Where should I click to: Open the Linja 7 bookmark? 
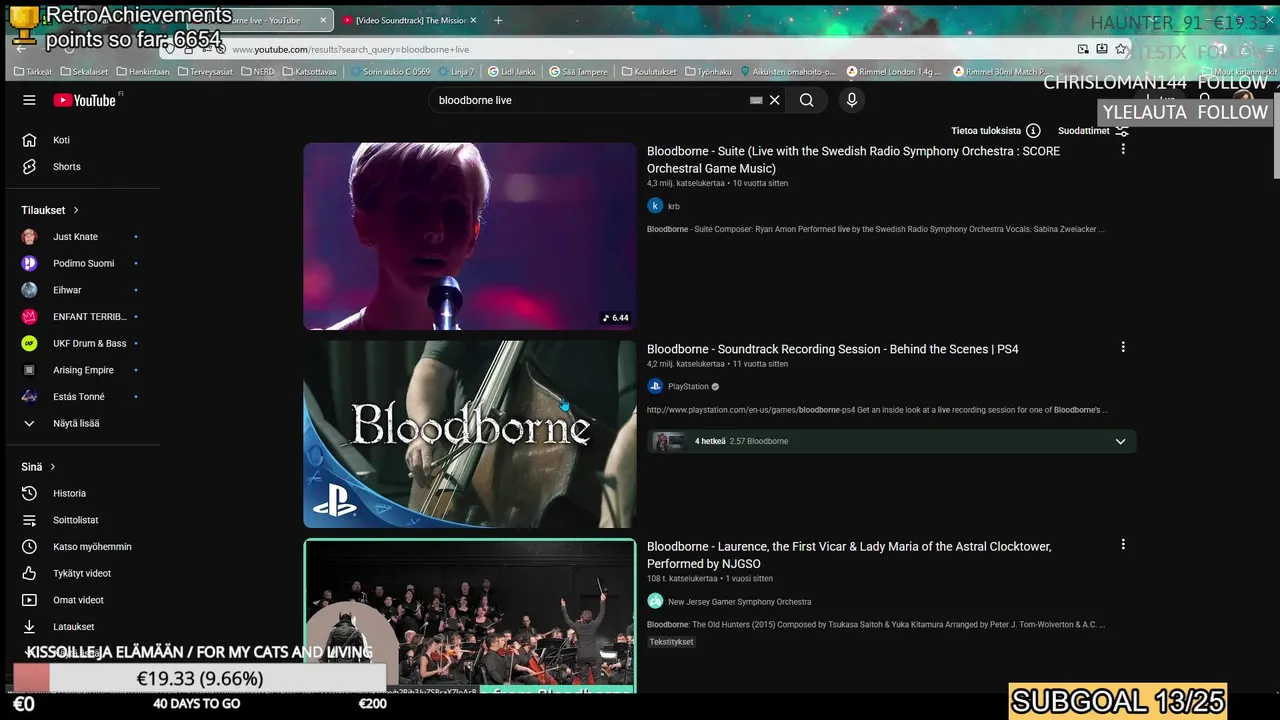[455, 72]
